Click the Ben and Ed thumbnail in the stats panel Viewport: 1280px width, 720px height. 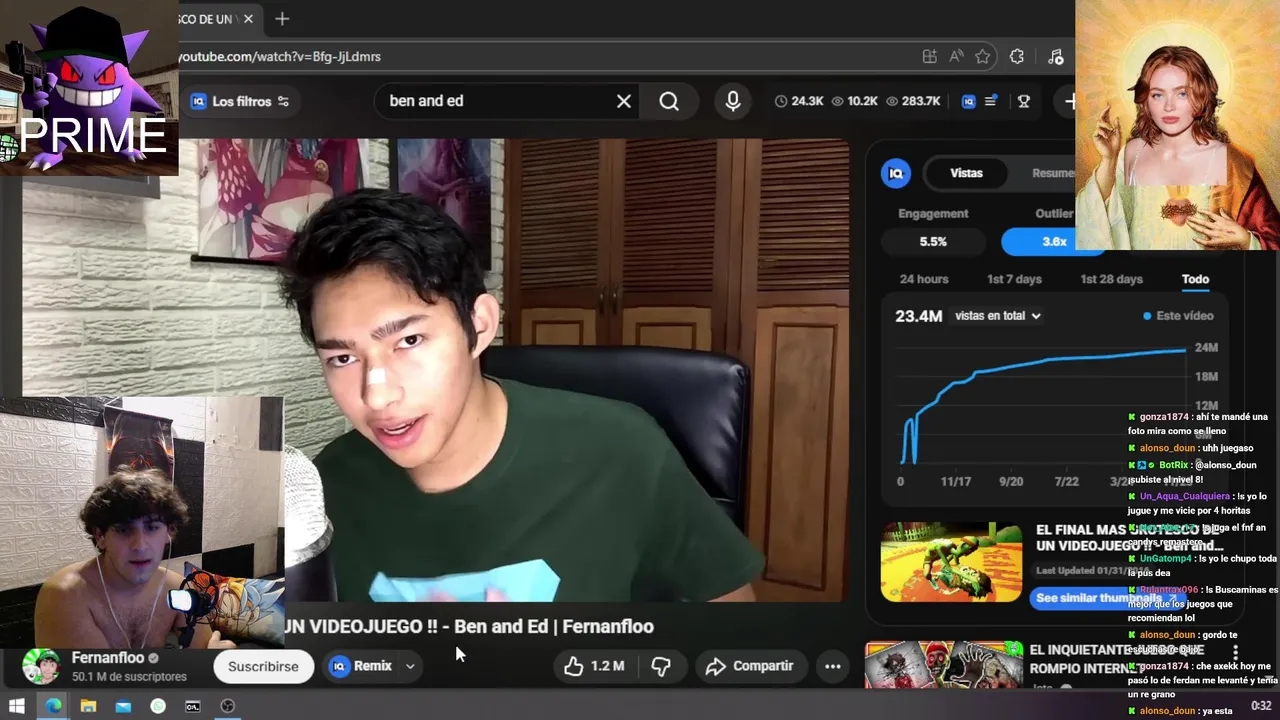(x=952, y=562)
